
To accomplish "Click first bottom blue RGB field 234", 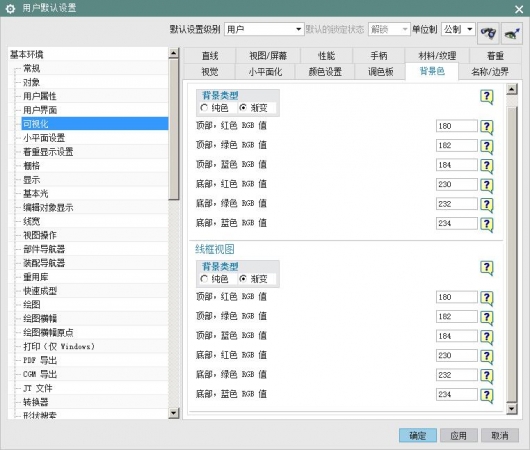I will coord(456,223).
